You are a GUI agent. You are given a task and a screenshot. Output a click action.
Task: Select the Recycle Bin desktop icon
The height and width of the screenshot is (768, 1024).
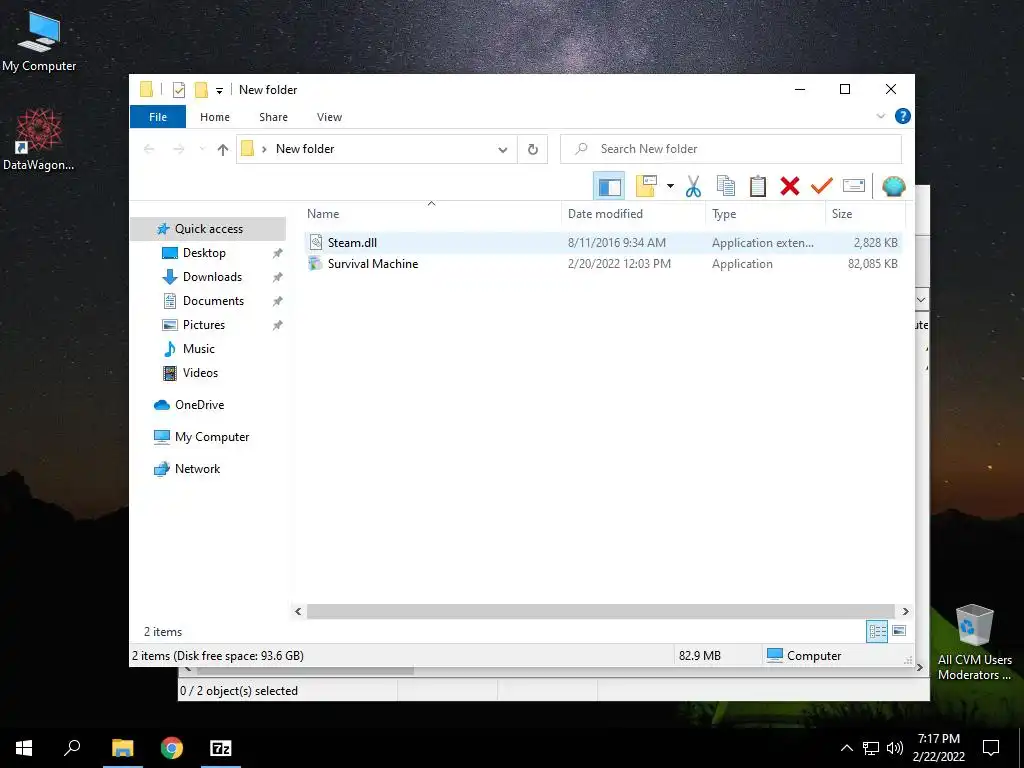974,643
